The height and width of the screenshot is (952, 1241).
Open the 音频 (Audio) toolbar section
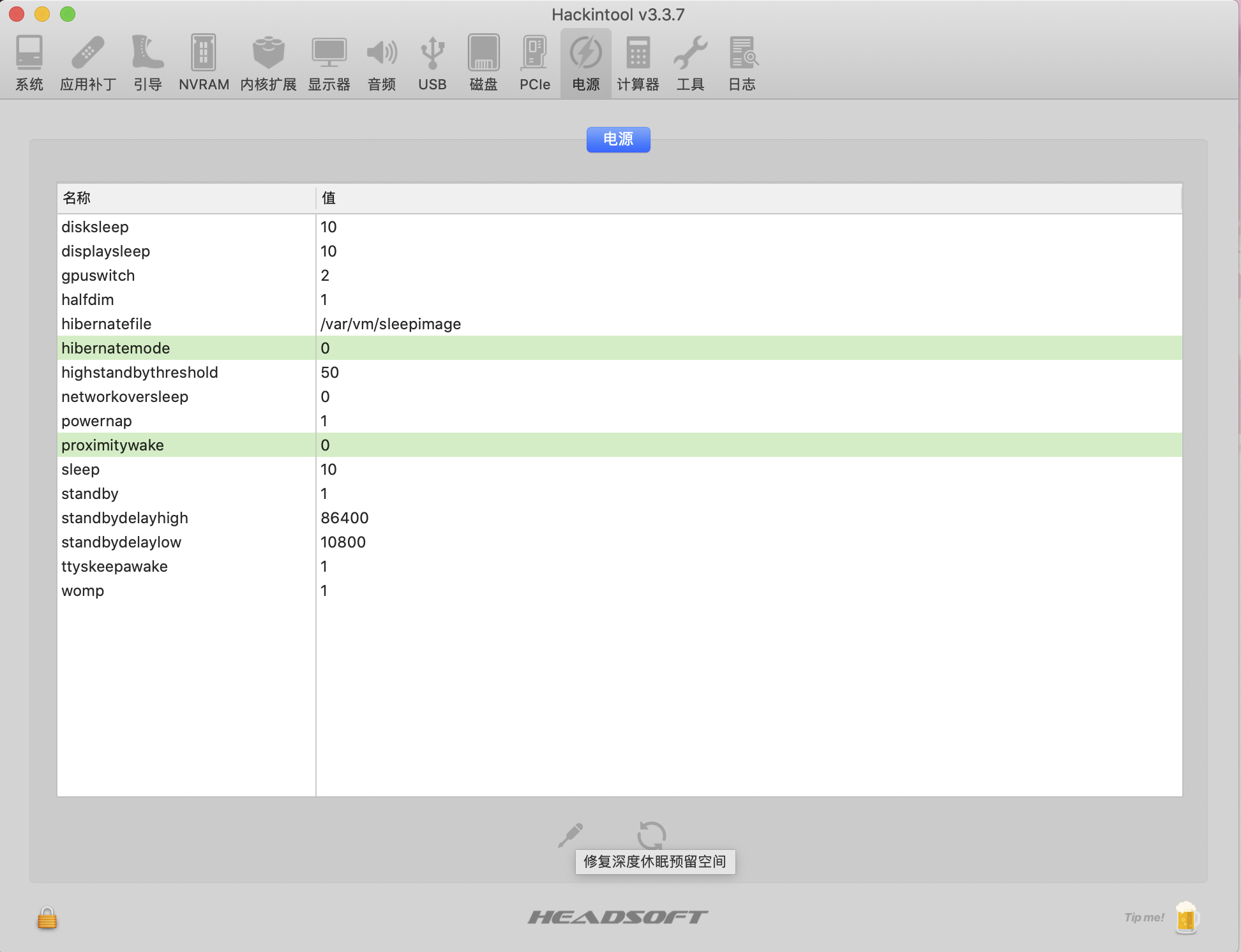(x=382, y=63)
